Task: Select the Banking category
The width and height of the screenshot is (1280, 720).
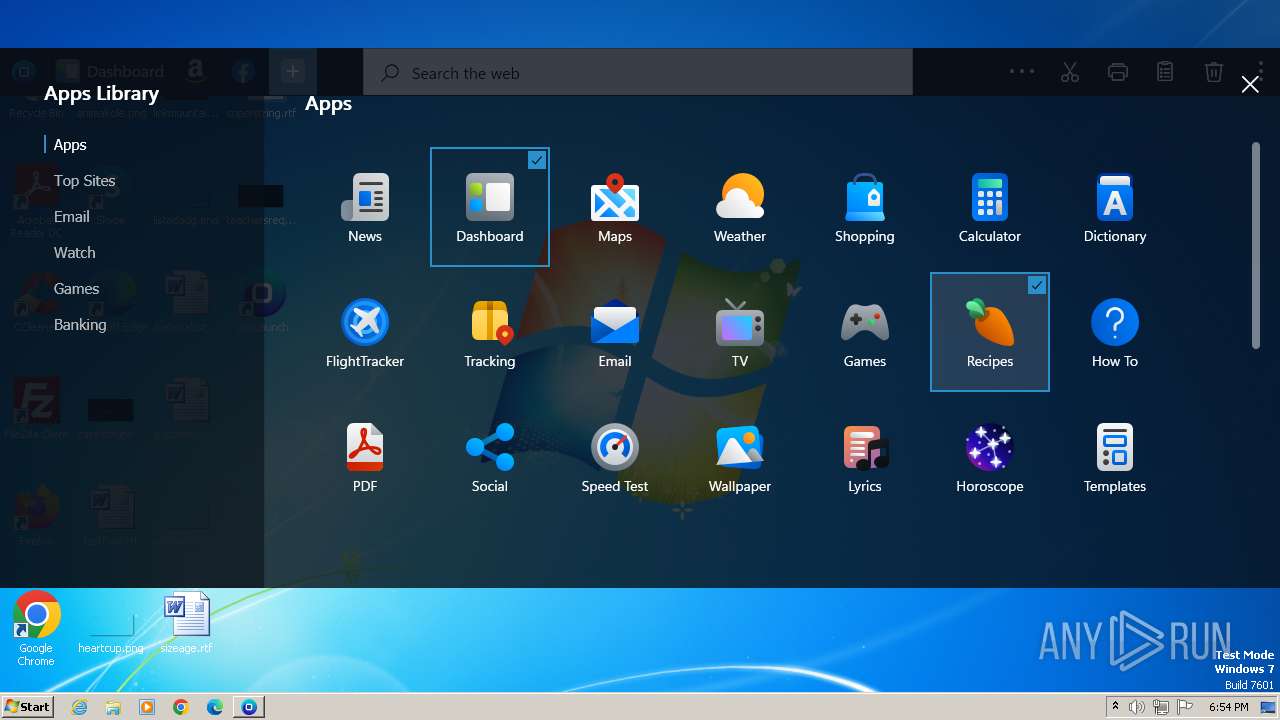Action: (80, 325)
